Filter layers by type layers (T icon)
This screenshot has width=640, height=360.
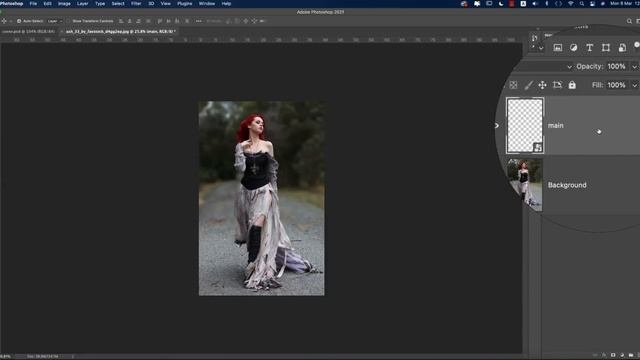coord(589,48)
